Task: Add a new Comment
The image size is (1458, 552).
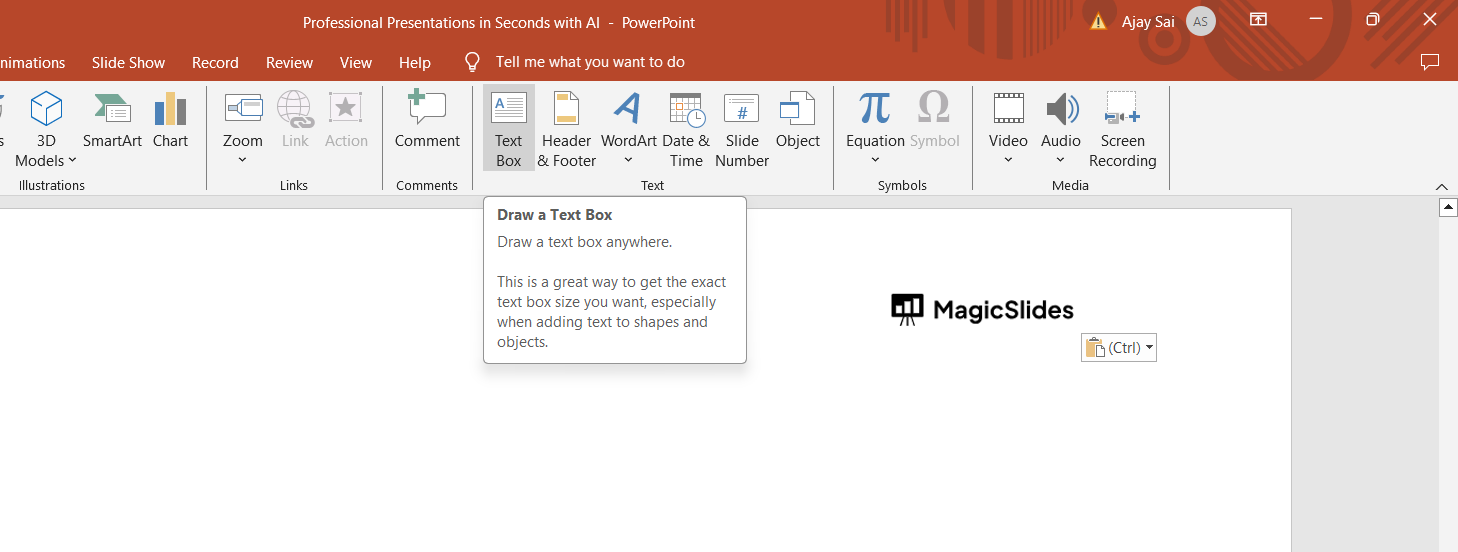Action: (427, 120)
